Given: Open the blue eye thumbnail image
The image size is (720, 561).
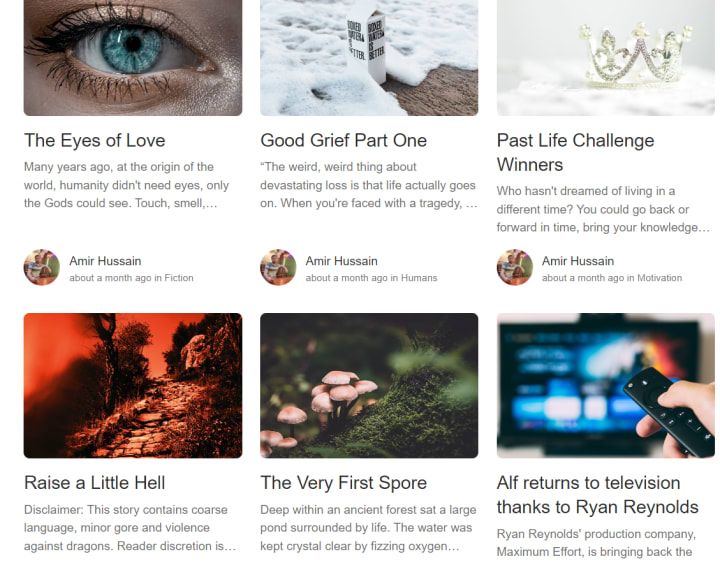Looking at the screenshot, I should point(133,57).
